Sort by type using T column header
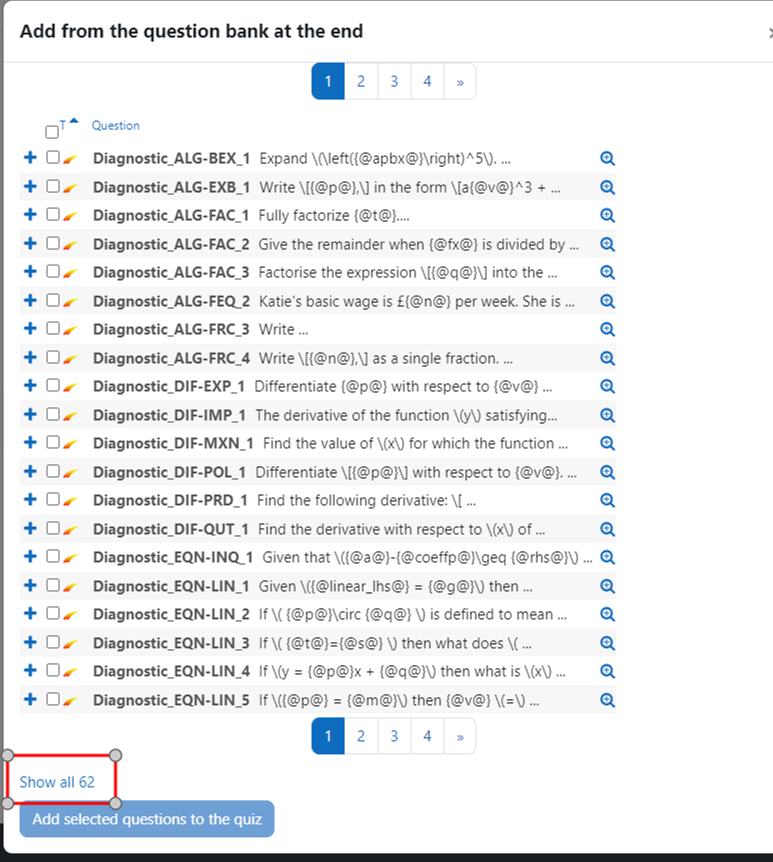This screenshot has height=862, width=773. pyautogui.click(x=63, y=125)
